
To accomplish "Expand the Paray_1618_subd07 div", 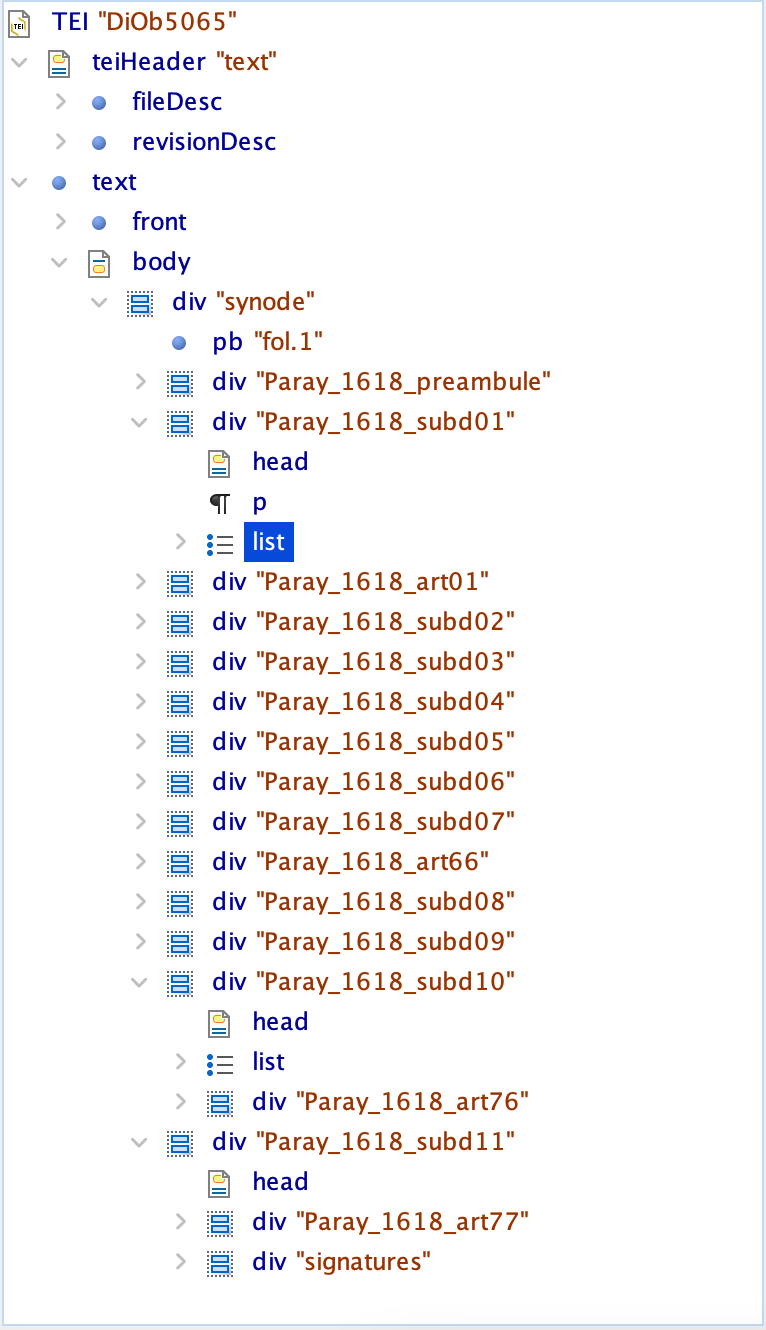I will (140, 822).
